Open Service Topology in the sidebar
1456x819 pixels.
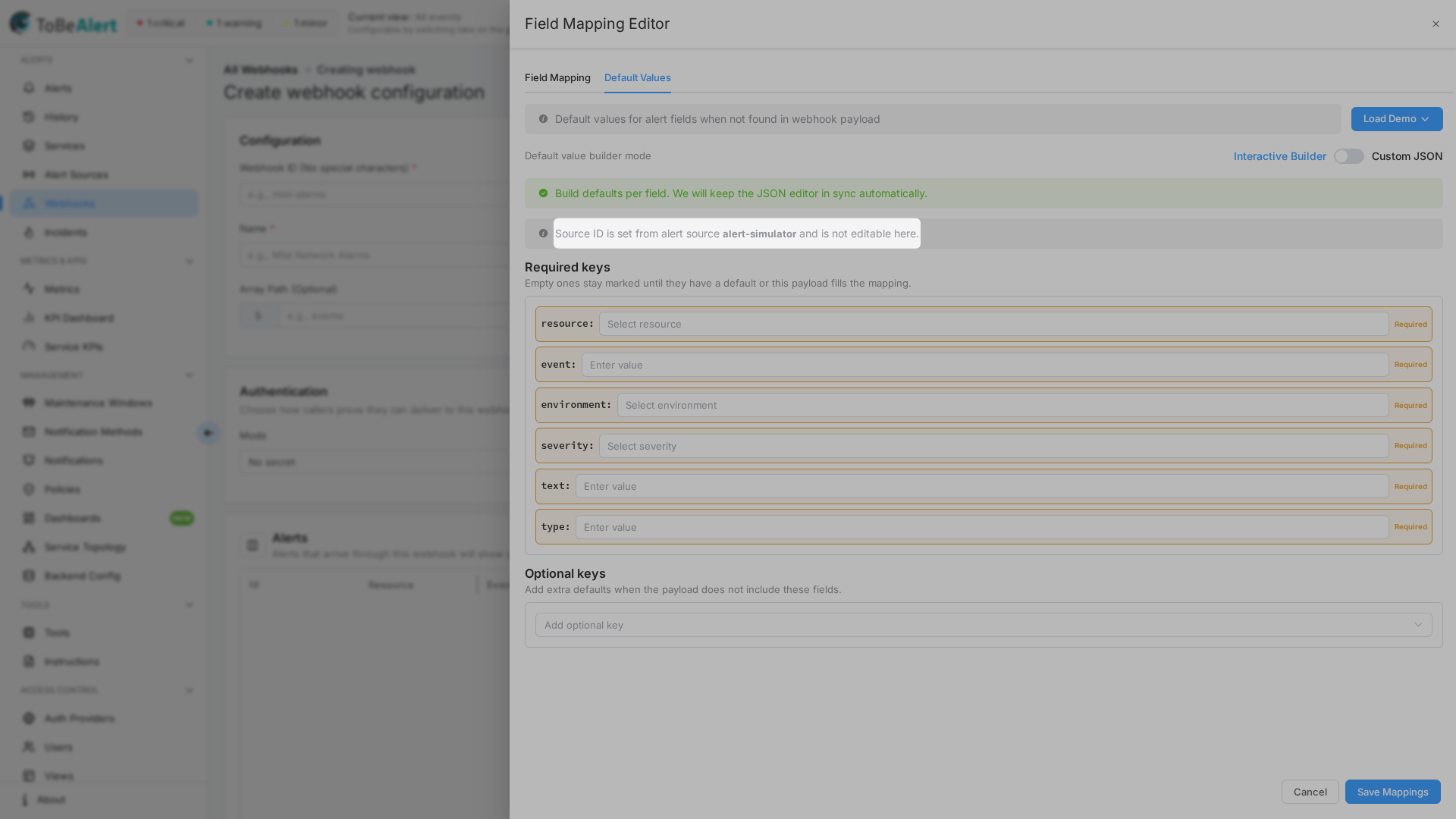click(104, 547)
